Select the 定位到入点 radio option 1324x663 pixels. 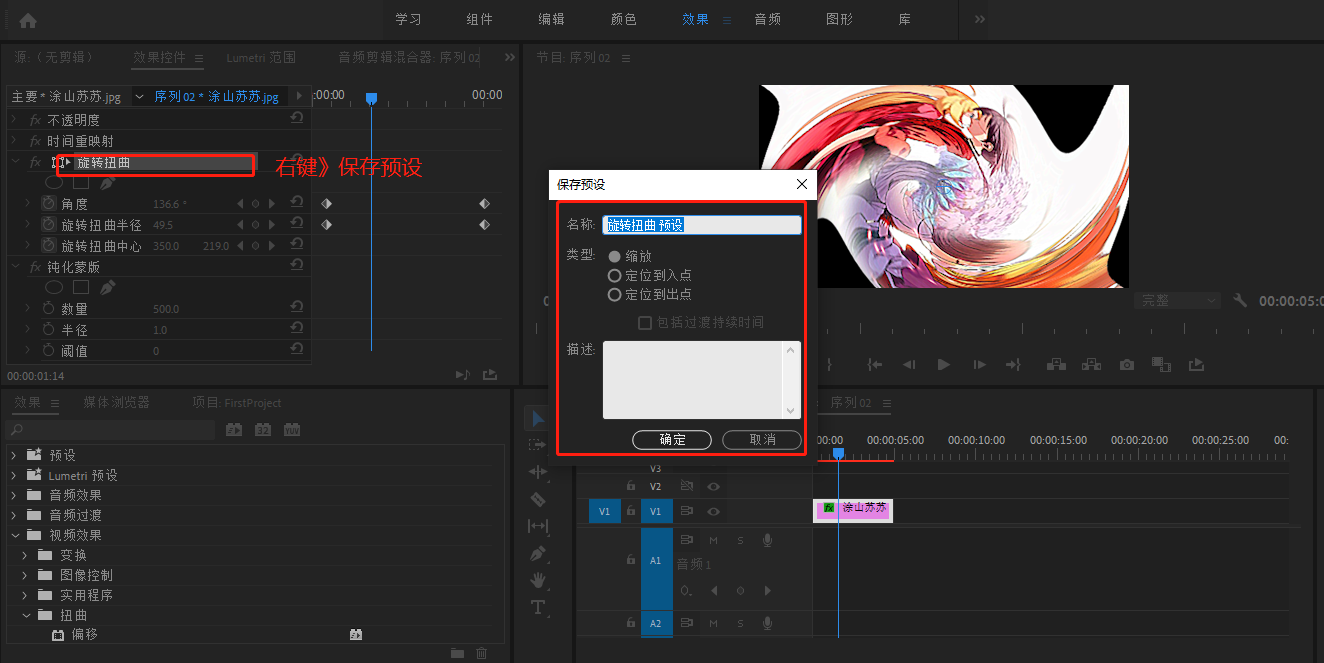click(x=615, y=275)
